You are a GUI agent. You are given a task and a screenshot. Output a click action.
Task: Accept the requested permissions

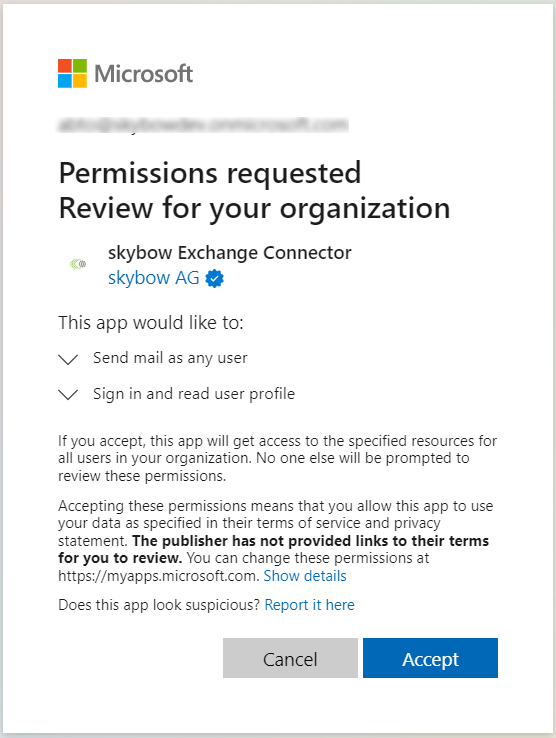tap(430, 658)
